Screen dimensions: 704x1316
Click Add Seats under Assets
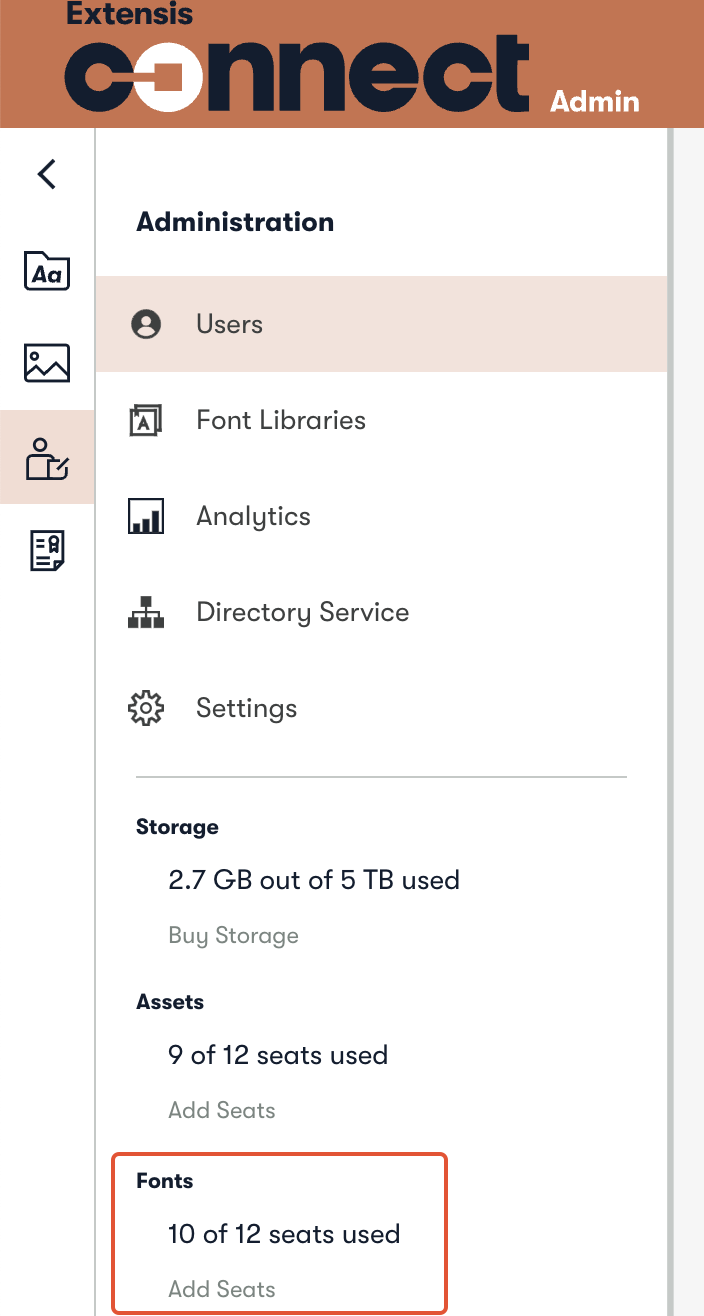click(x=222, y=1110)
